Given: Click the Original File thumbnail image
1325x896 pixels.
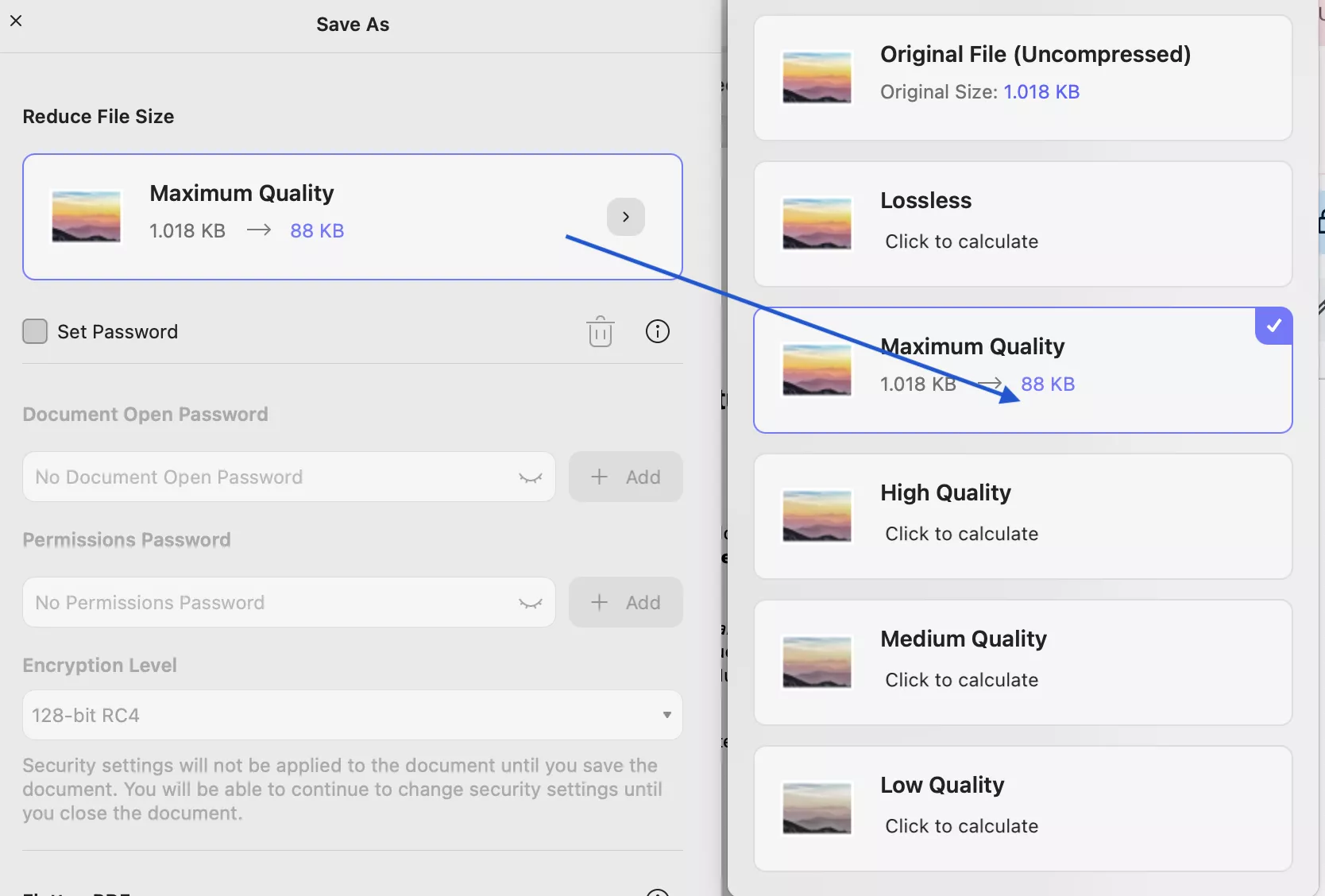Looking at the screenshot, I should click(x=816, y=77).
